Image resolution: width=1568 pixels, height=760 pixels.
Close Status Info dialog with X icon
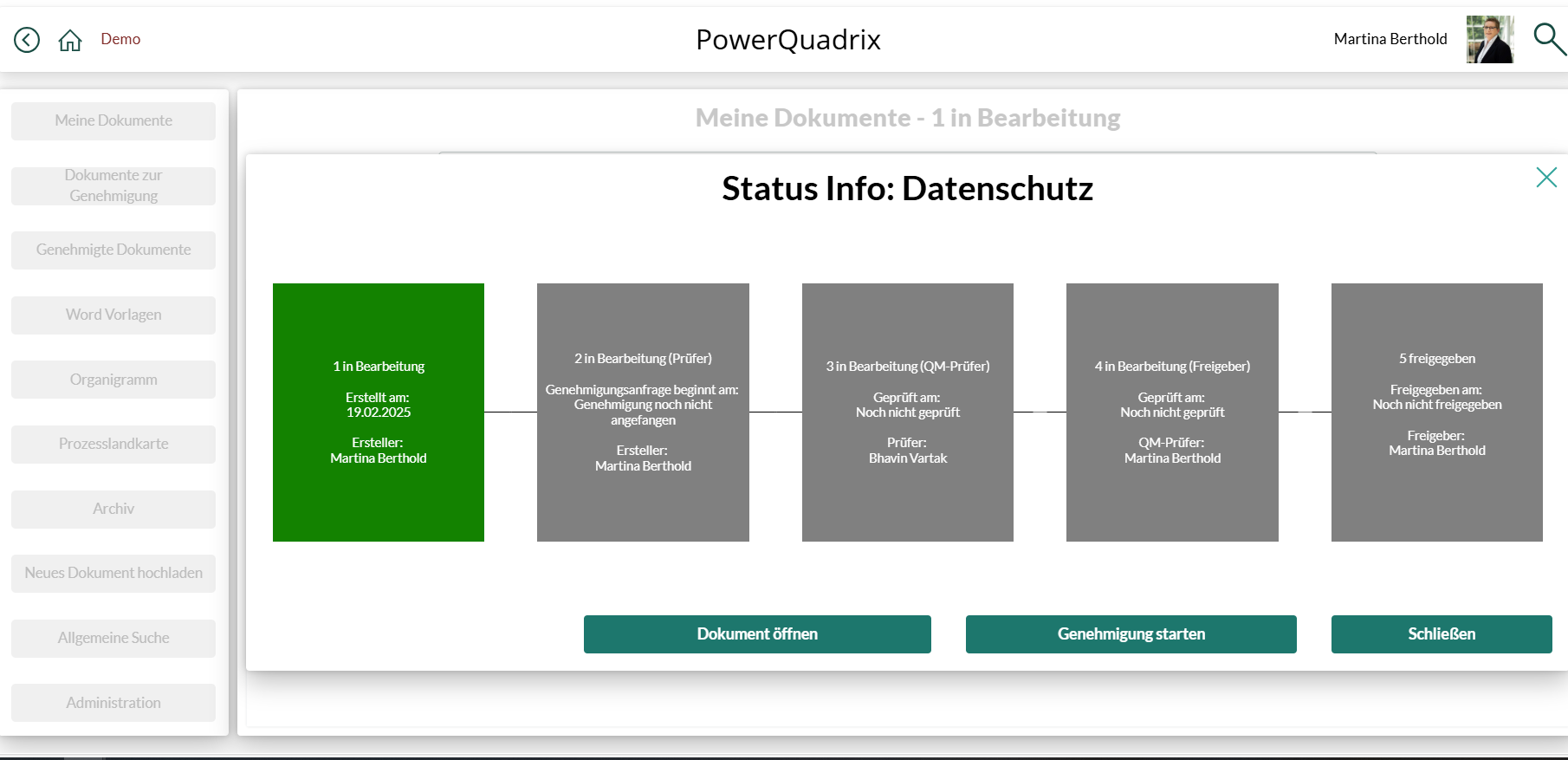(x=1546, y=177)
